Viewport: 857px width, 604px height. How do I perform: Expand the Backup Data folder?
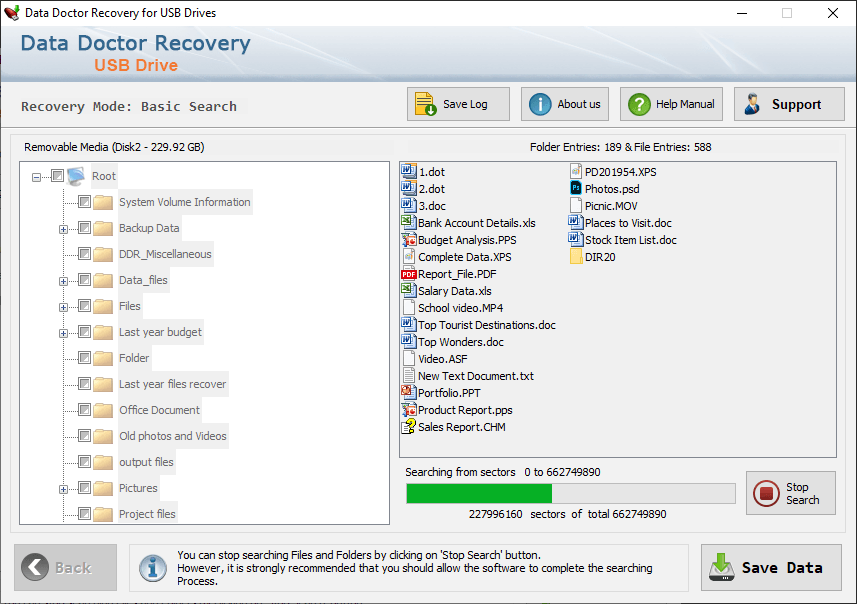pyautogui.click(x=63, y=229)
